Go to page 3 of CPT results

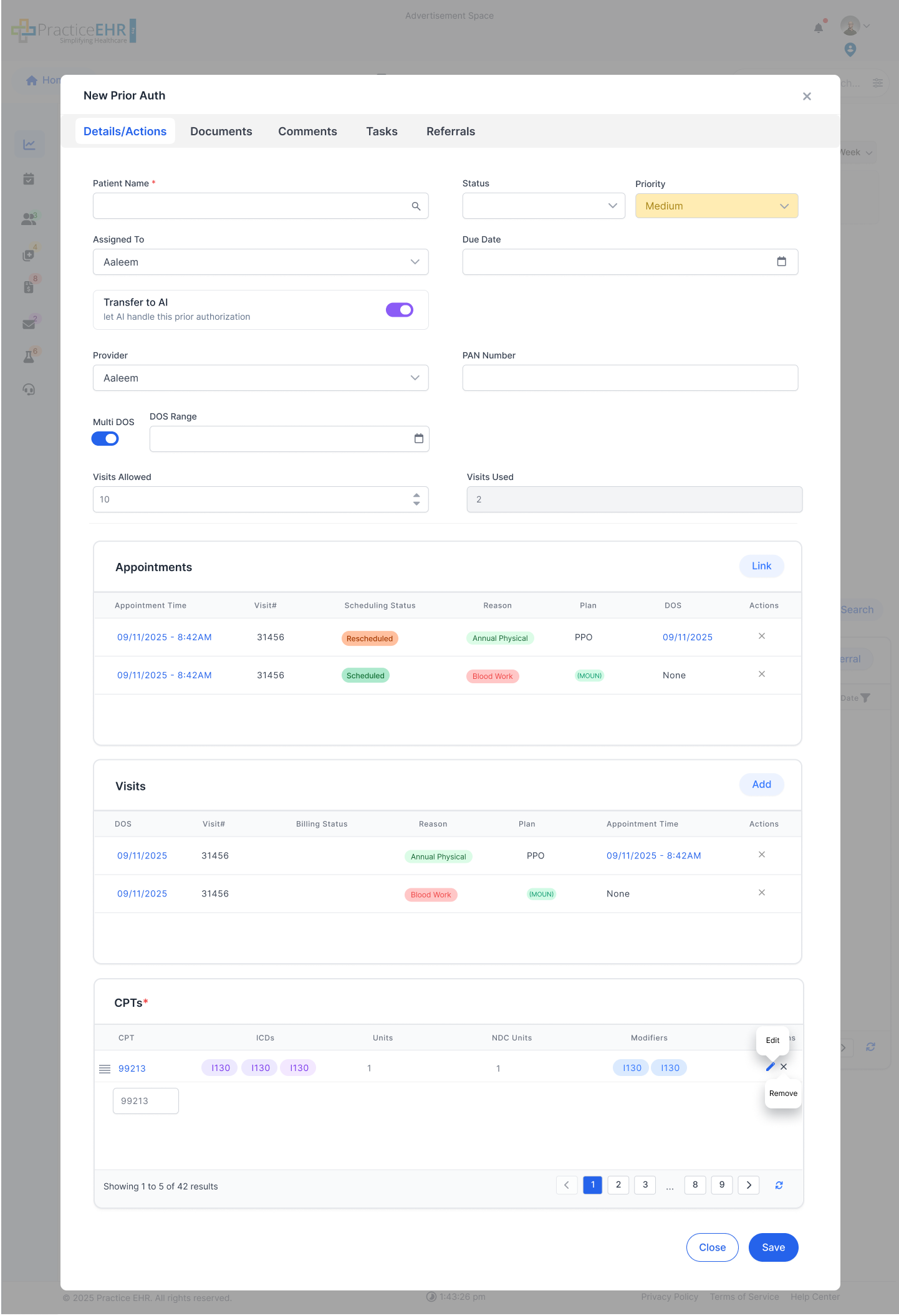tap(645, 1185)
